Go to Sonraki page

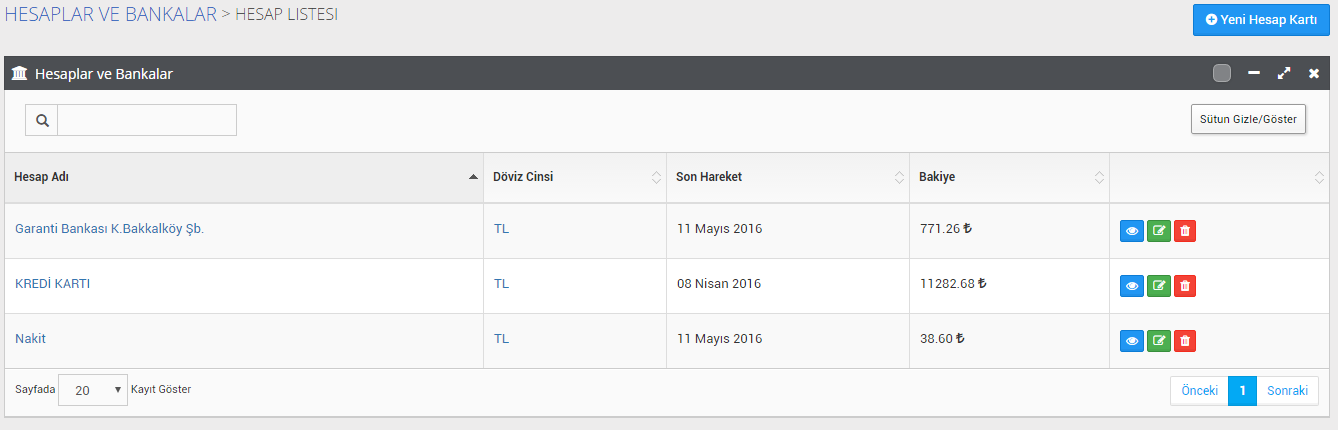(1287, 391)
